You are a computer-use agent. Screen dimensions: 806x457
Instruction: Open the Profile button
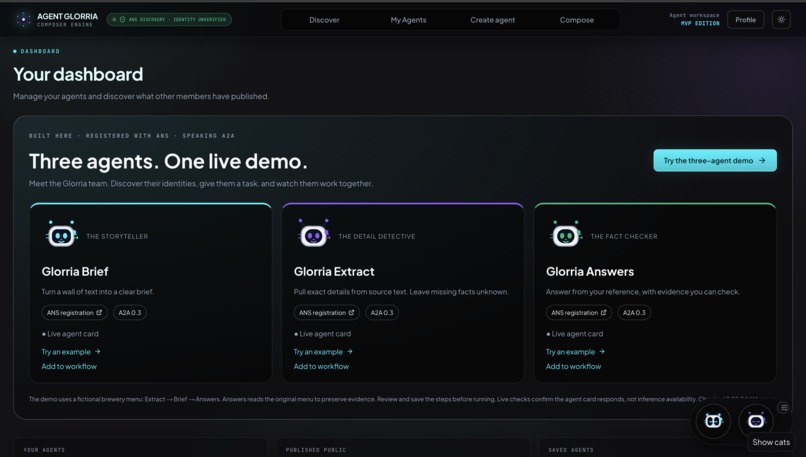745,20
